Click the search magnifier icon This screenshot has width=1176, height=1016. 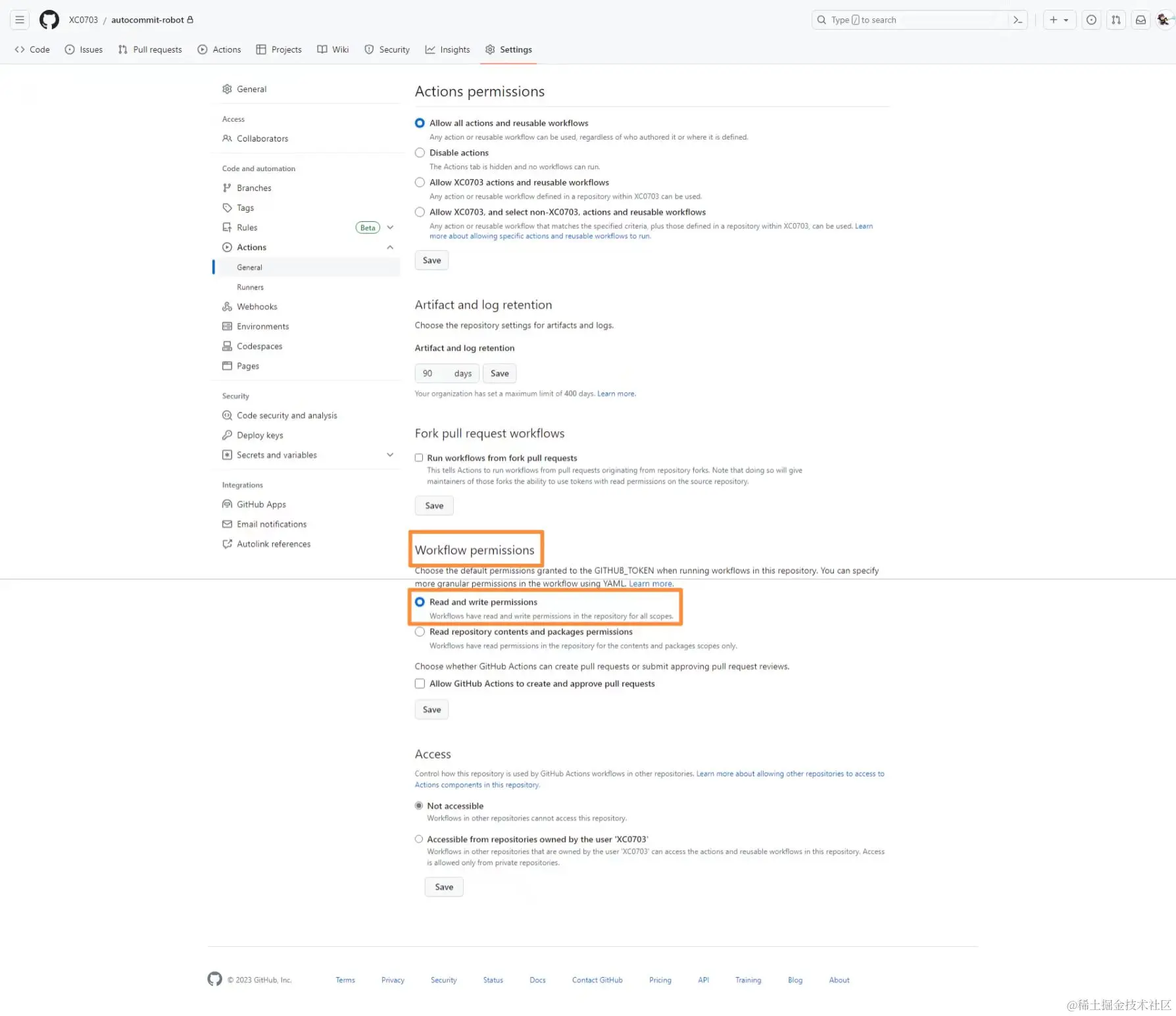coord(821,20)
